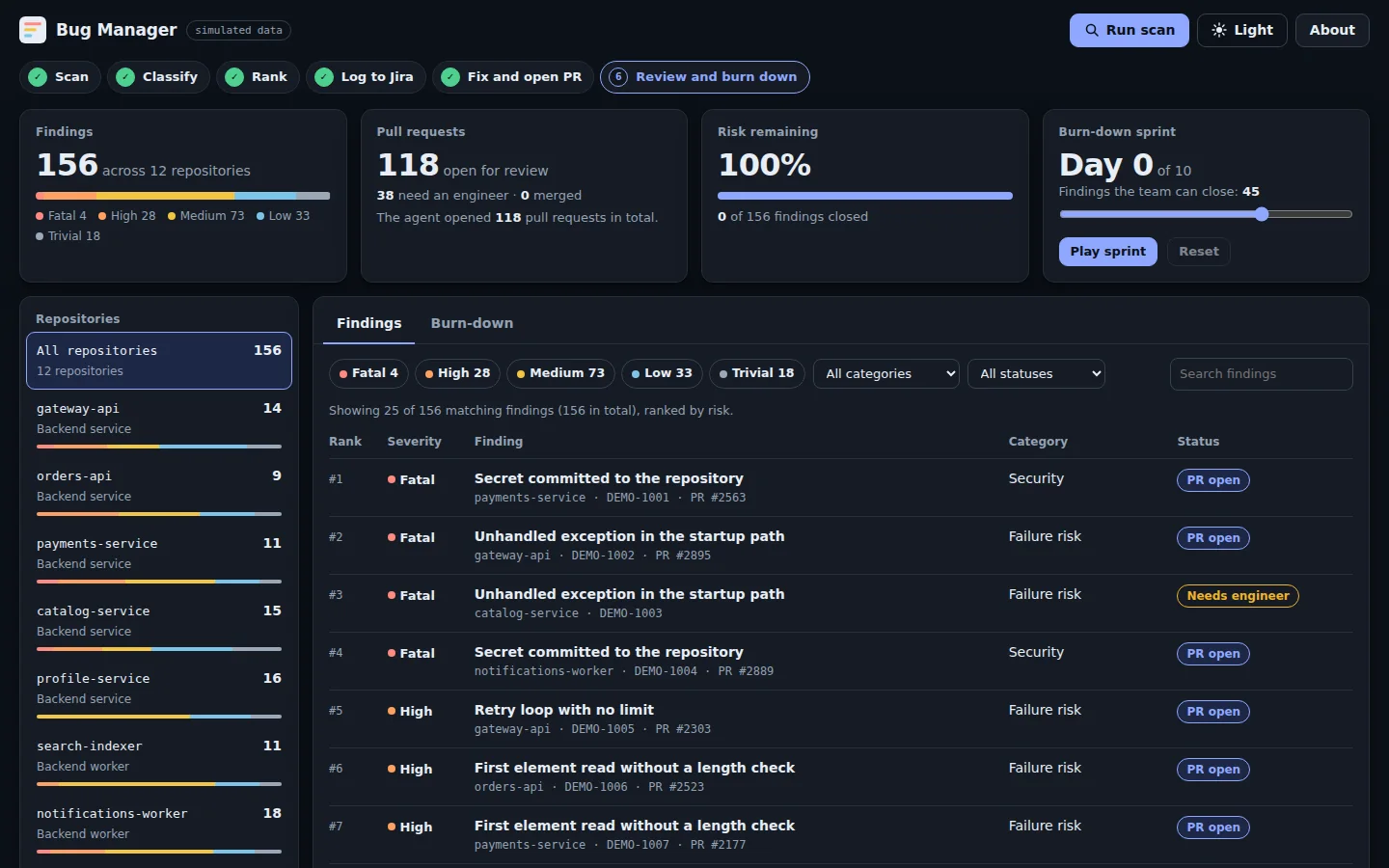Select the search-indexer repository

[159, 761]
